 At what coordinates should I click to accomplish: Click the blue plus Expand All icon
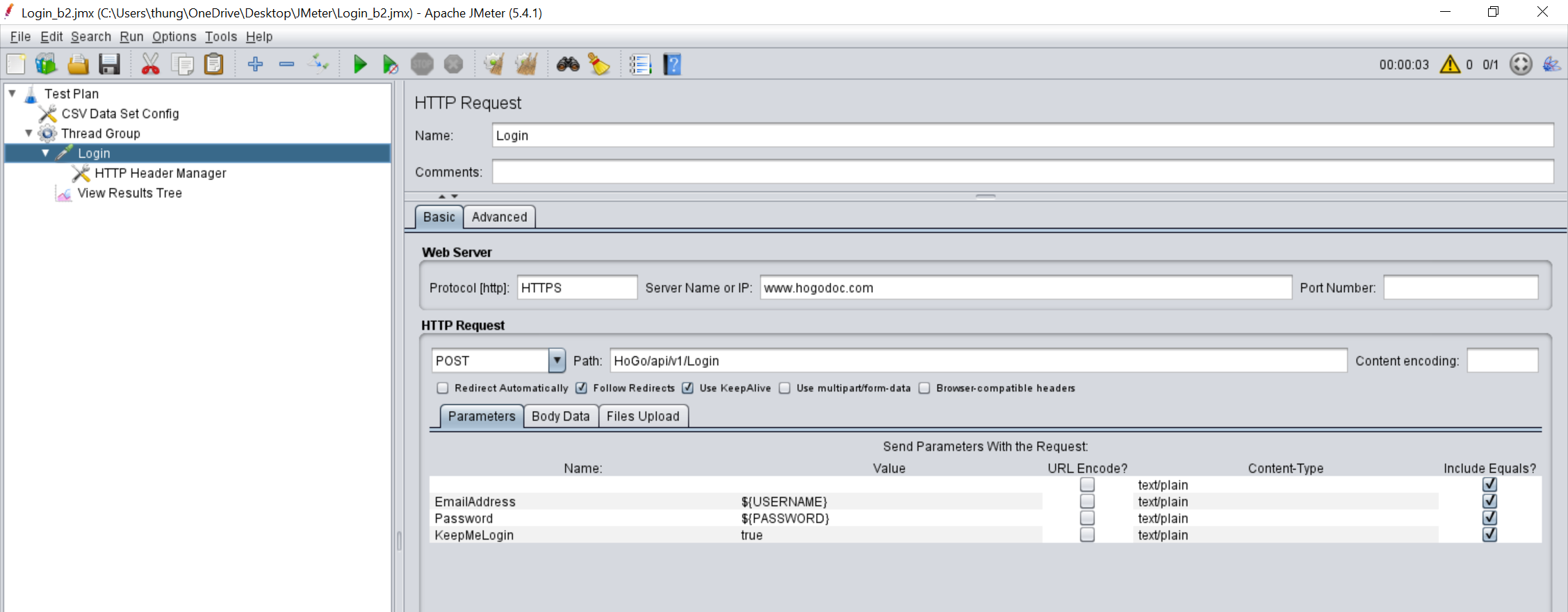[x=255, y=65]
